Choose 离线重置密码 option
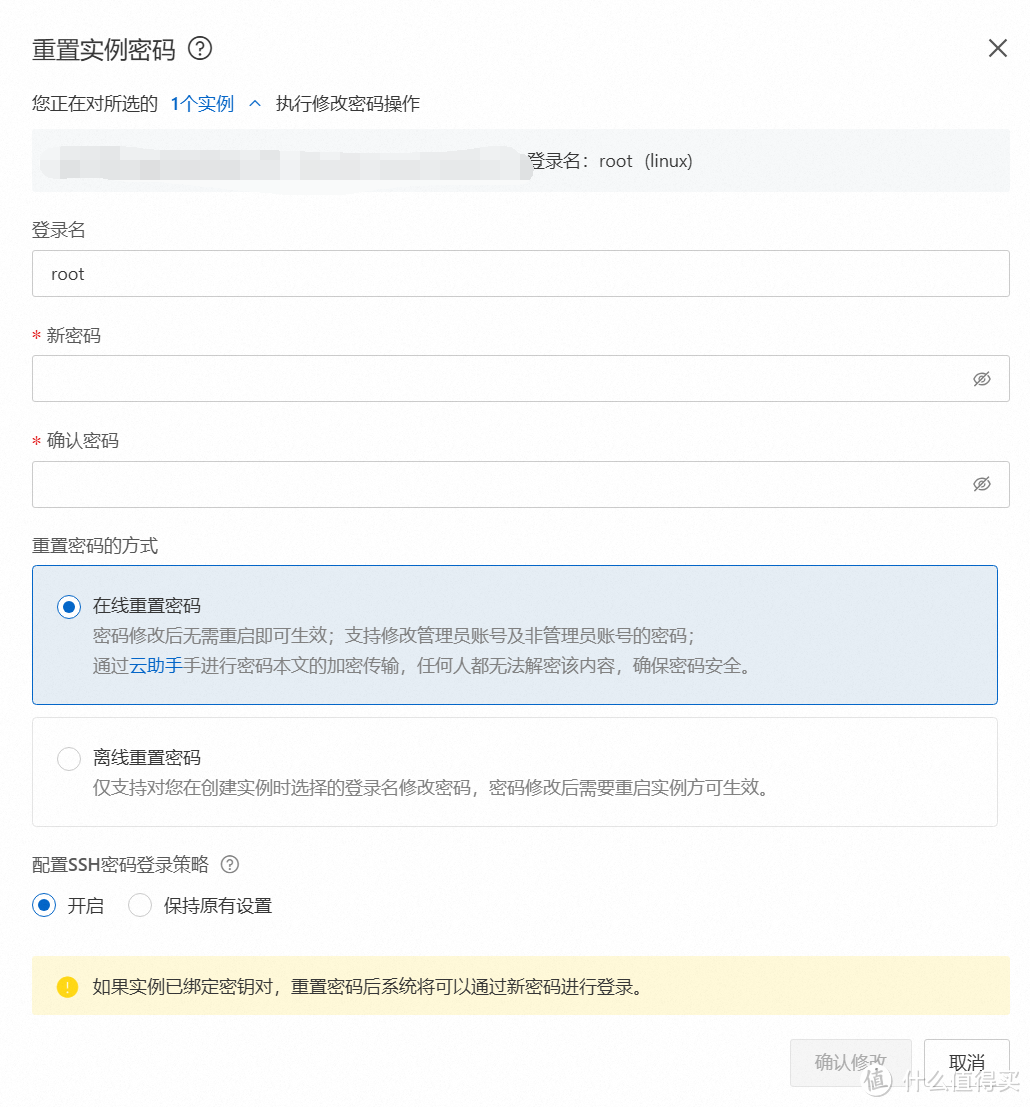1030x1107 pixels. pos(68,758)
